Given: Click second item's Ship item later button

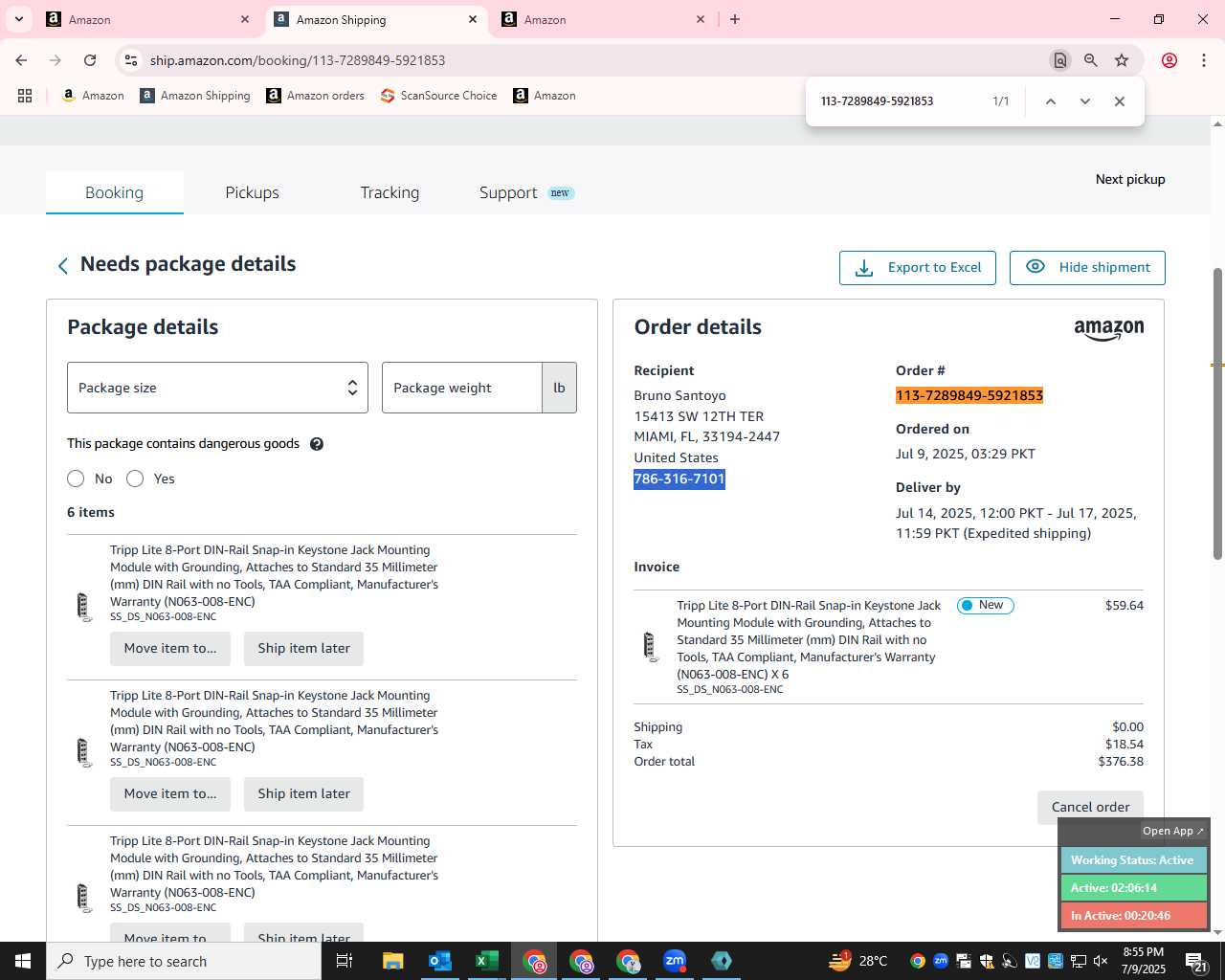Looking at the screenshot, I should pos(303,794).
